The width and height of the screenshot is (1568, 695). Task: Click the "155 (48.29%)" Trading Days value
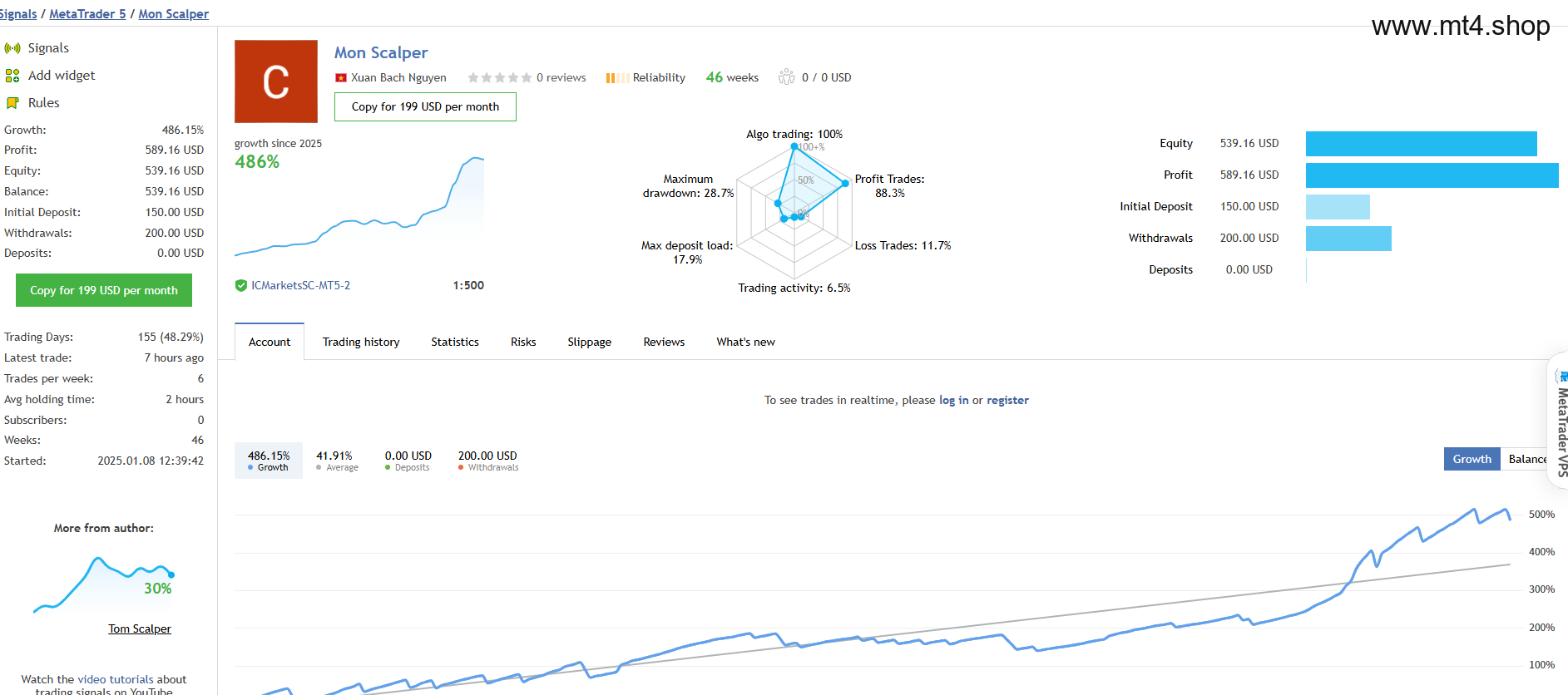[x=171, y=337]
